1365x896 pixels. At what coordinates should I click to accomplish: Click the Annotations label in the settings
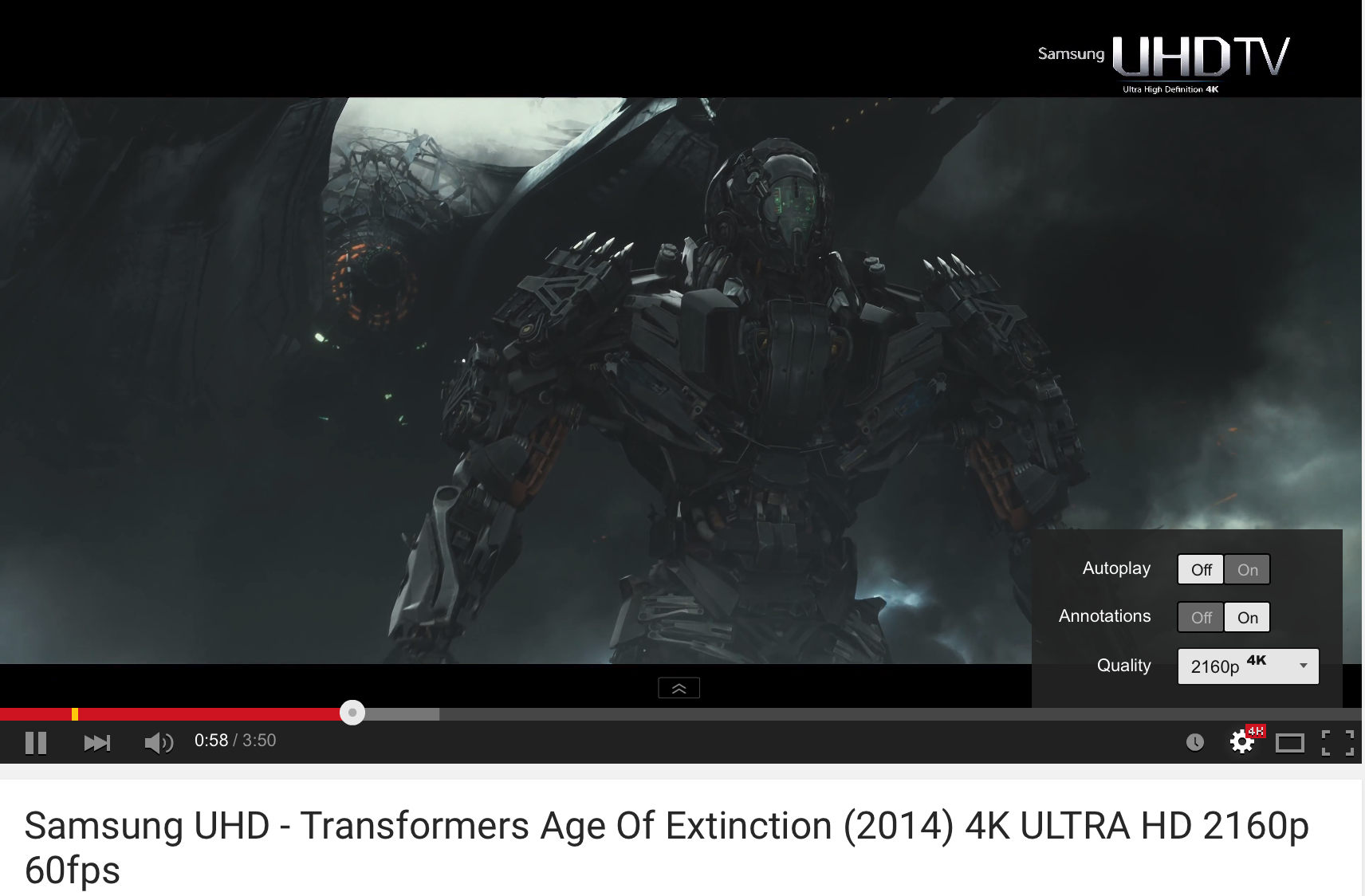pos(1104,616)
